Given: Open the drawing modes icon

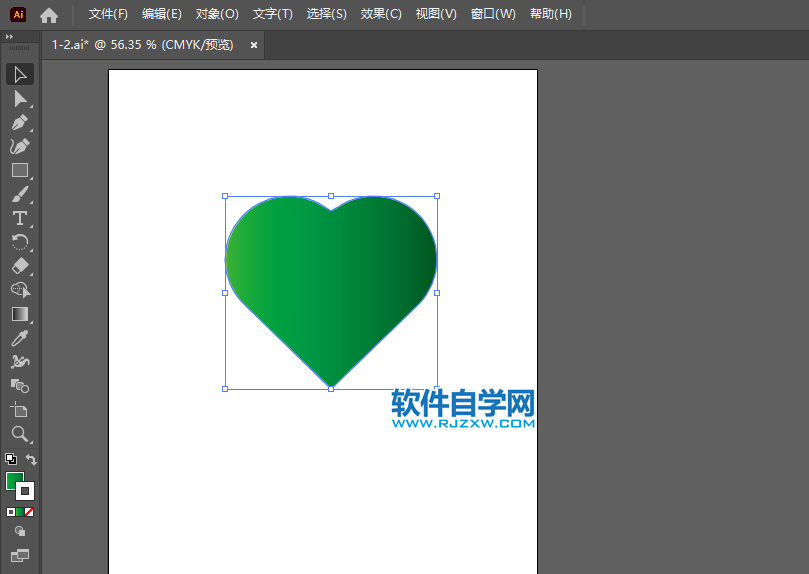Looking at the screenshot, I should coord(20,531).
